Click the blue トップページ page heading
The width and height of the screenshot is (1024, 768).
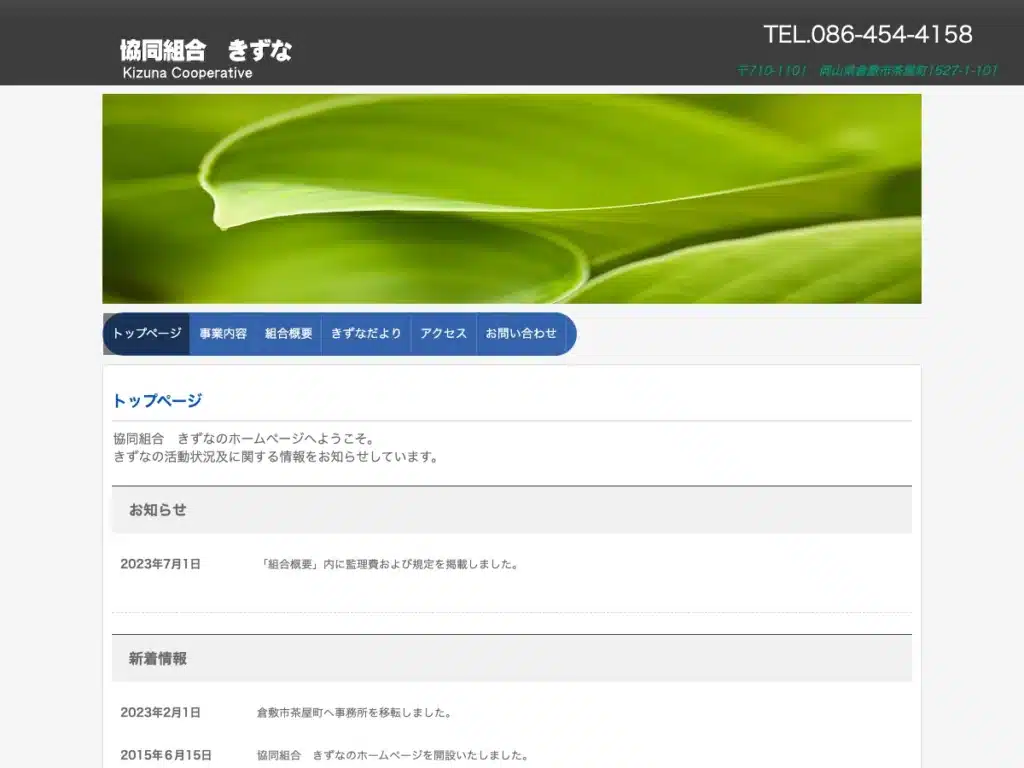(157, 400)
